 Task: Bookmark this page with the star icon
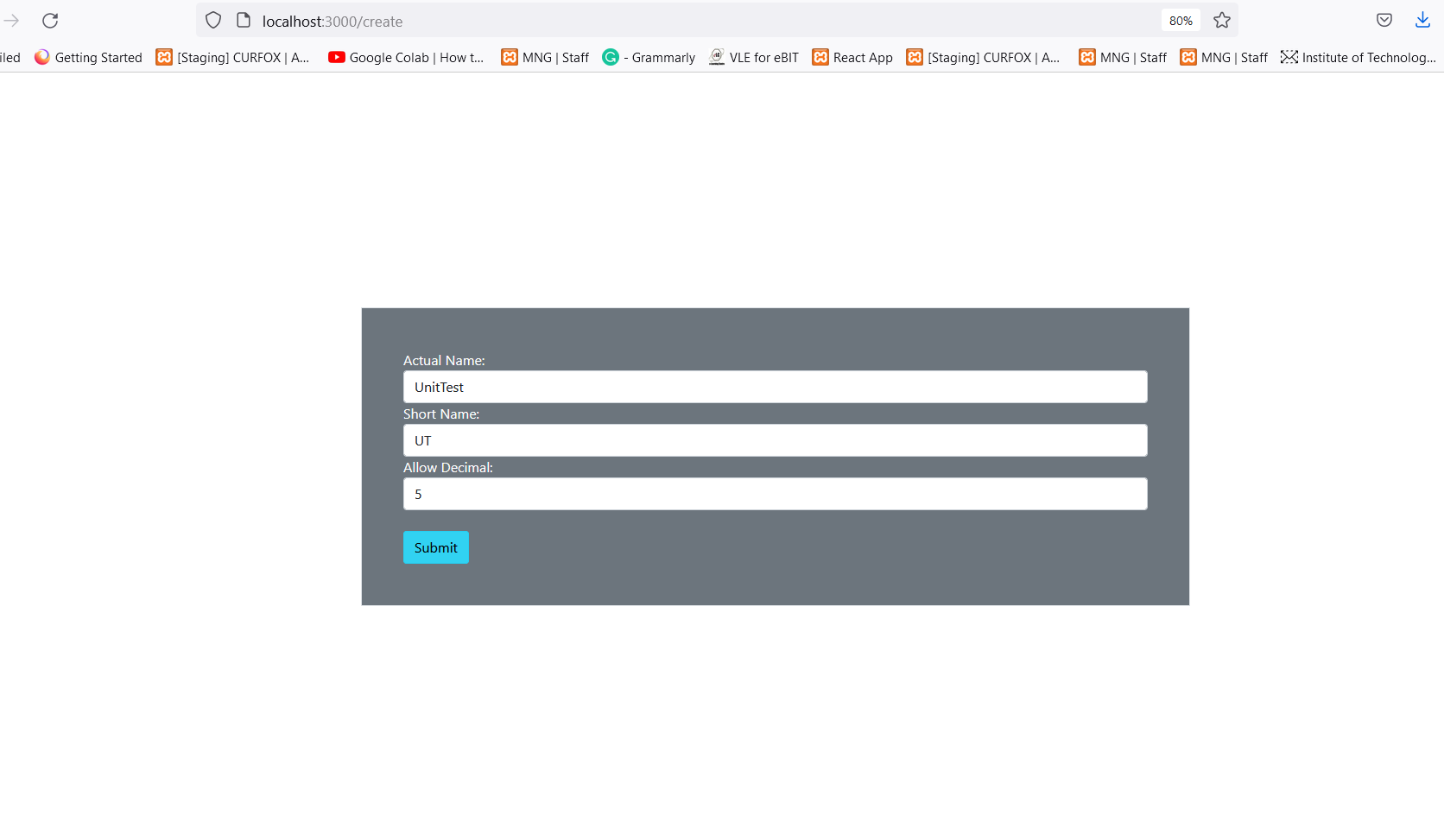(1222, 21)
